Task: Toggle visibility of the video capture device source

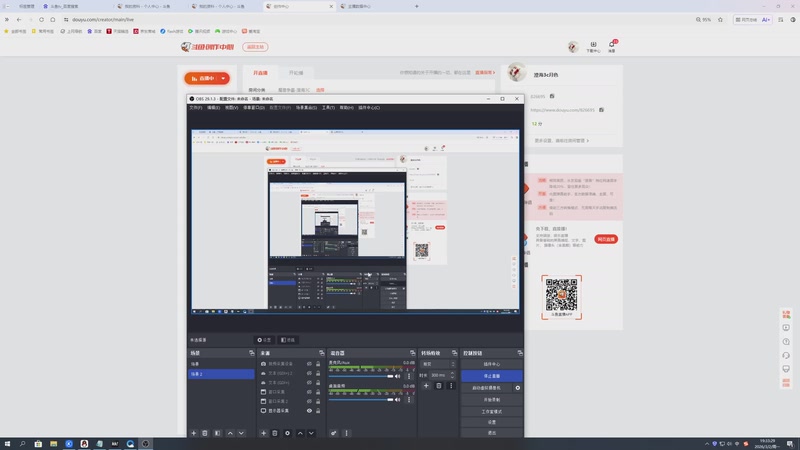Action: [309, 364]
